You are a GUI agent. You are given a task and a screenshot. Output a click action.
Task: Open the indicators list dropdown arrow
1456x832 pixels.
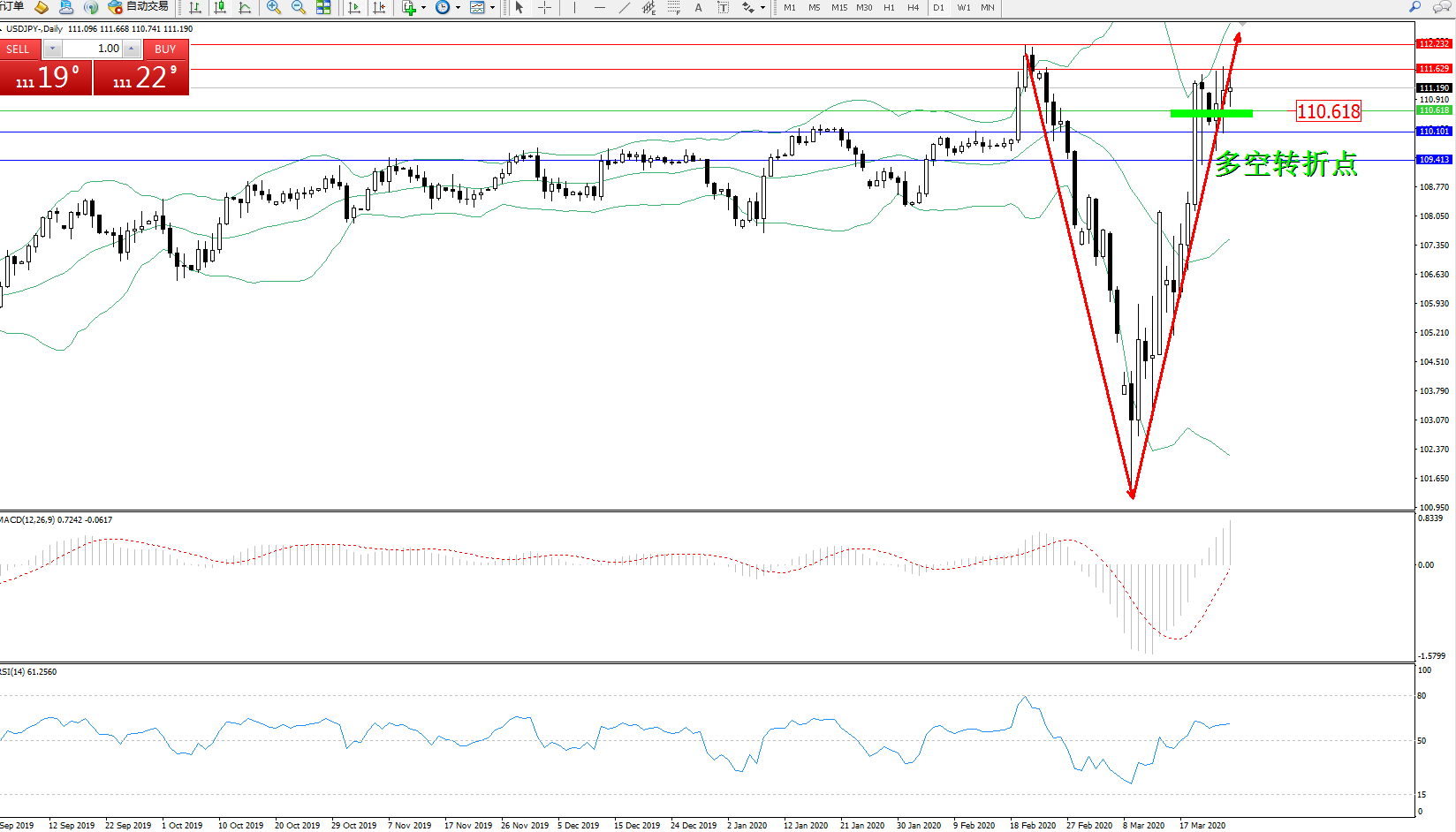(x=424, y=8)
